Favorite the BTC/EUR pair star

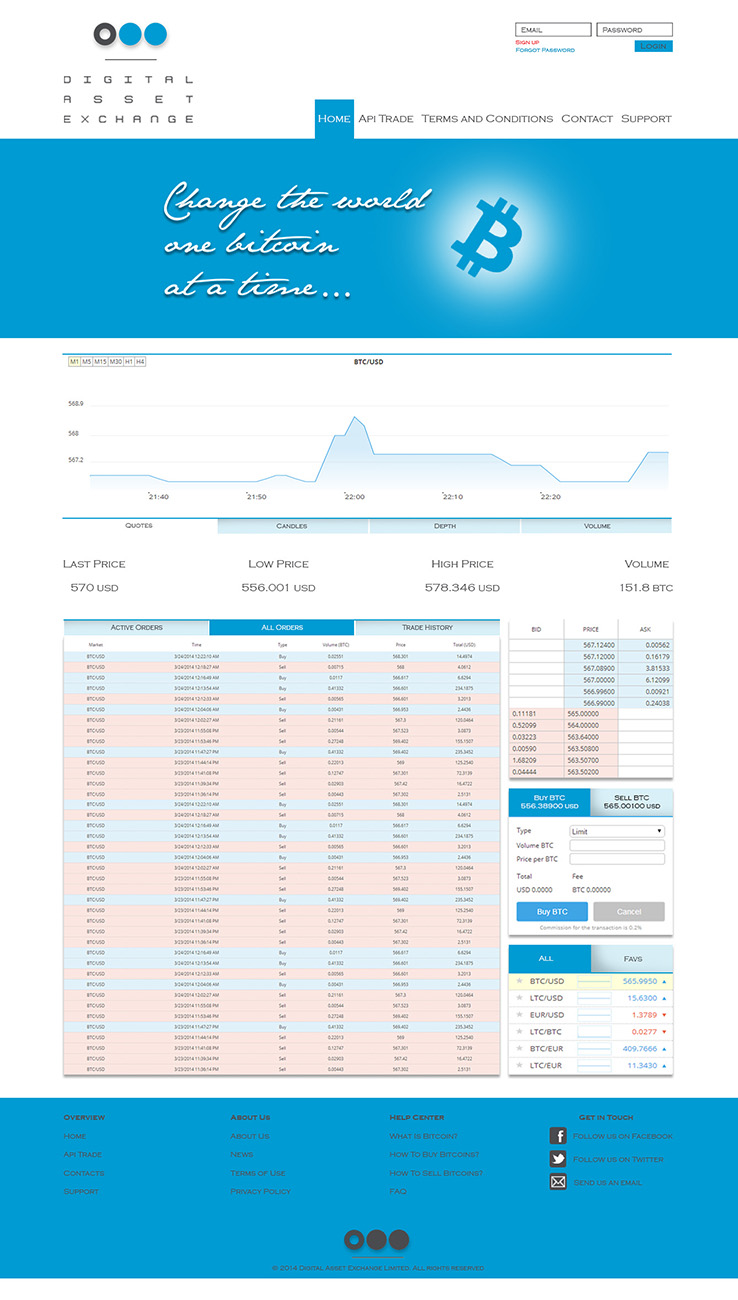tap(519, 1048)
